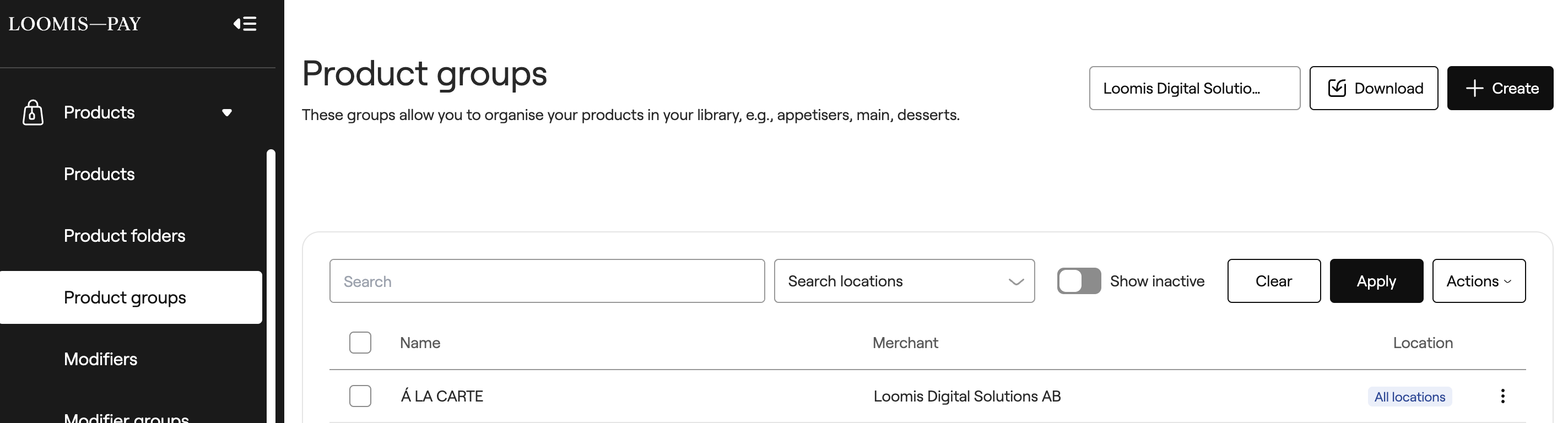The height and width of the screenshot is (423, 1568).
Task: Open the Search locations dropdown
Action: (x=905, y=281)
